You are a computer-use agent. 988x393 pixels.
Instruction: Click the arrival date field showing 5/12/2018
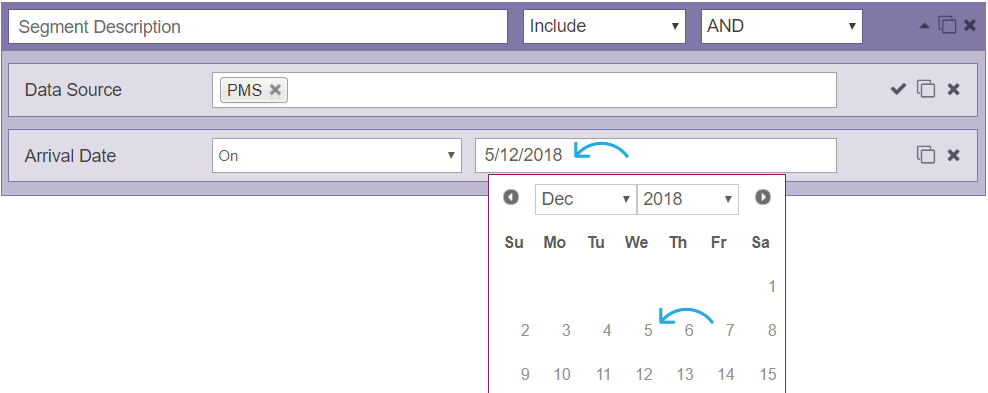click(656, 156)
